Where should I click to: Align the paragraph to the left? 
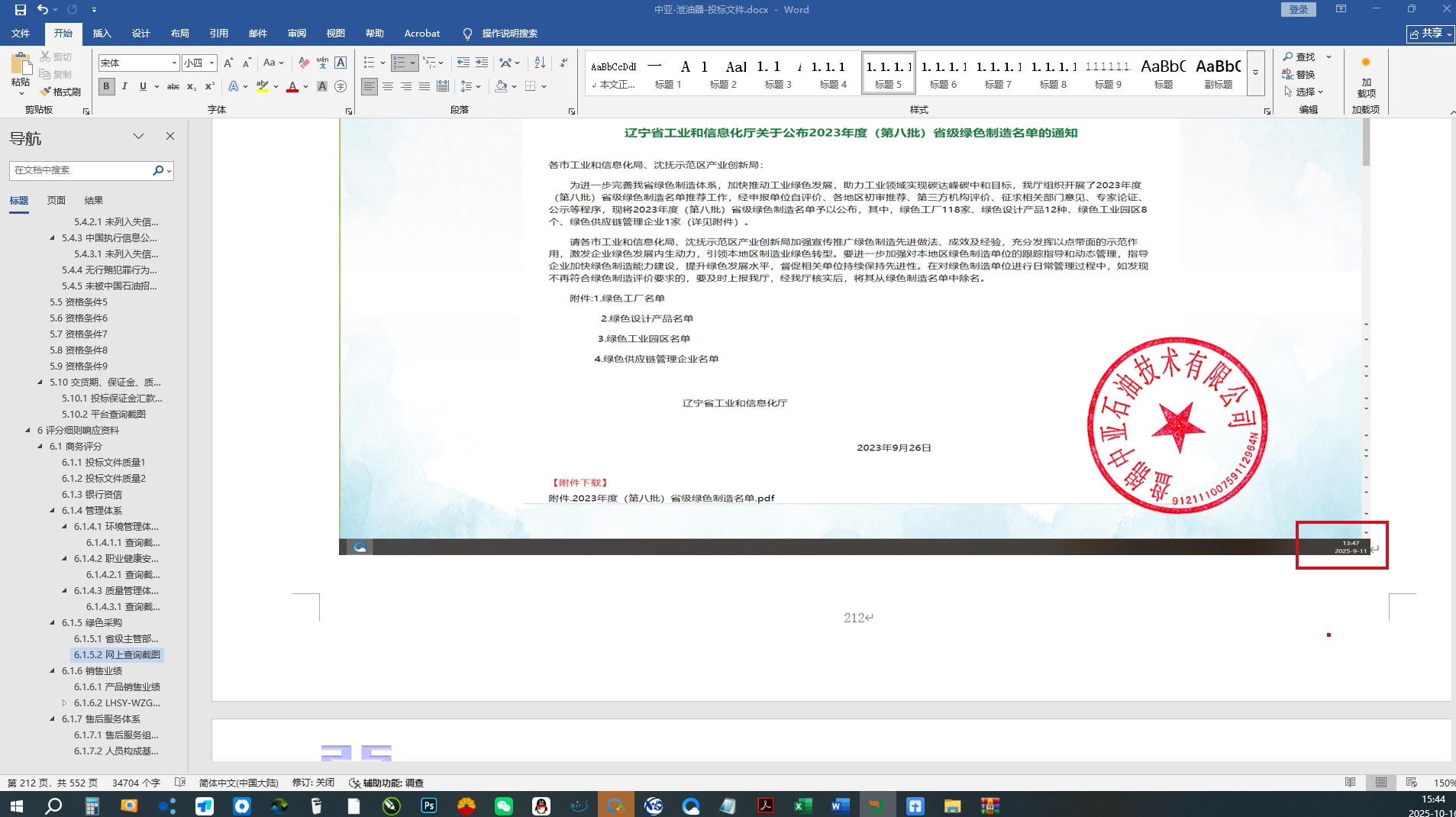pyautogui.click(x=370, y=86)
